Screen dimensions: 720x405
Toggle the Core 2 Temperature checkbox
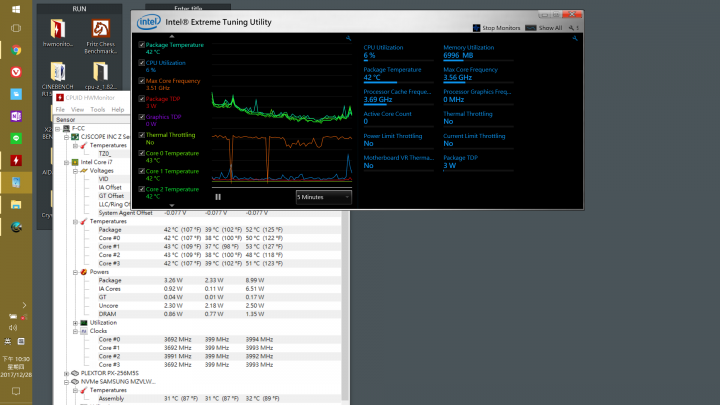tap(141, 189)
